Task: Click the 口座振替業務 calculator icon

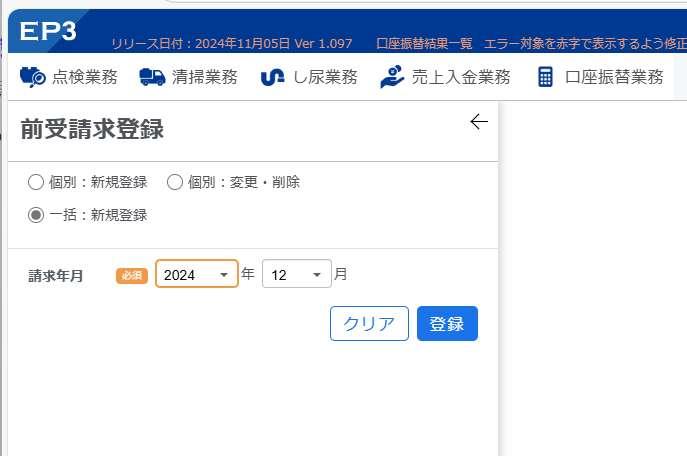Action: pyautogui.click(x=545, y=77)
